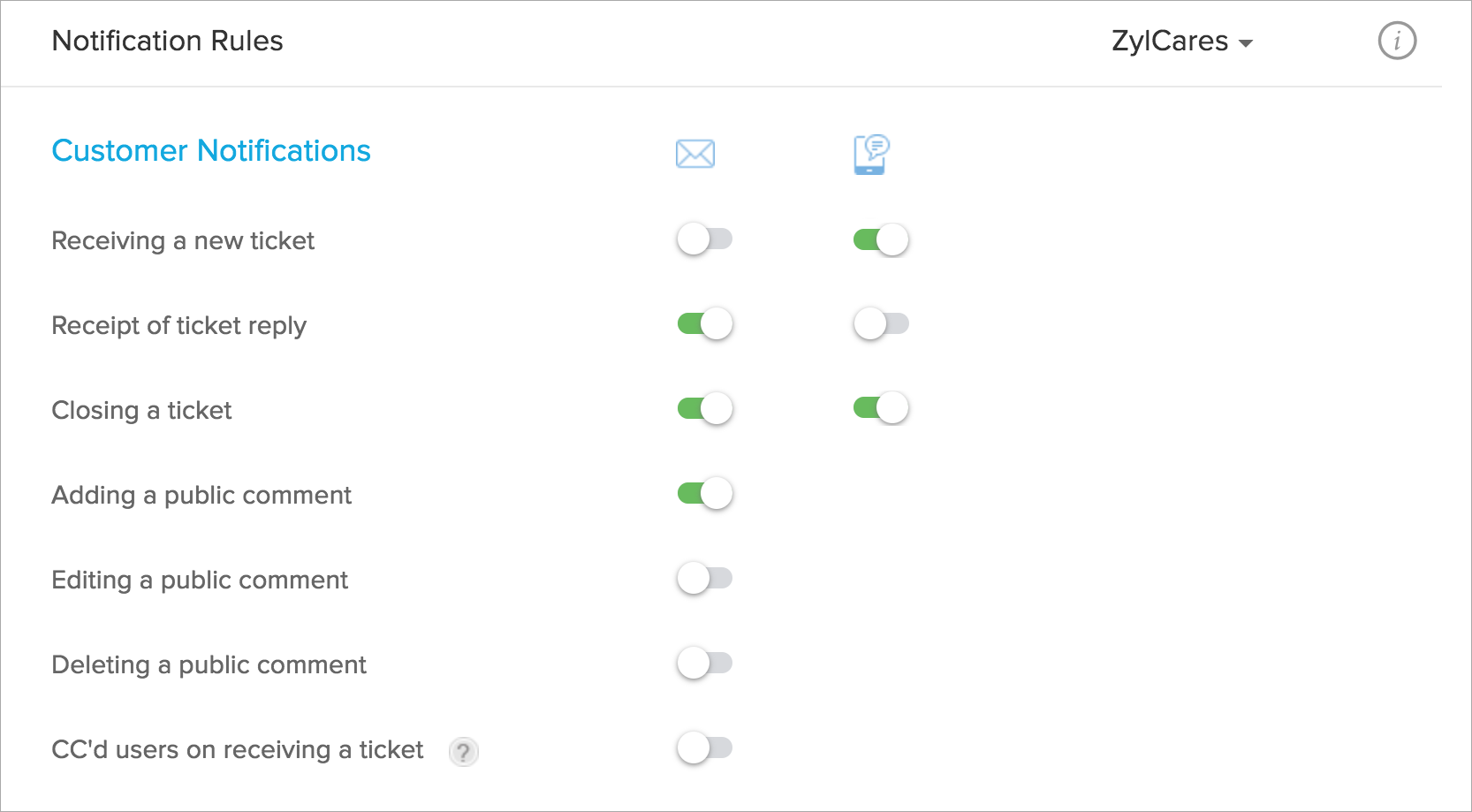
Task: Enable email for Receiving a new ticket
Action: click(x=704, y=239)
